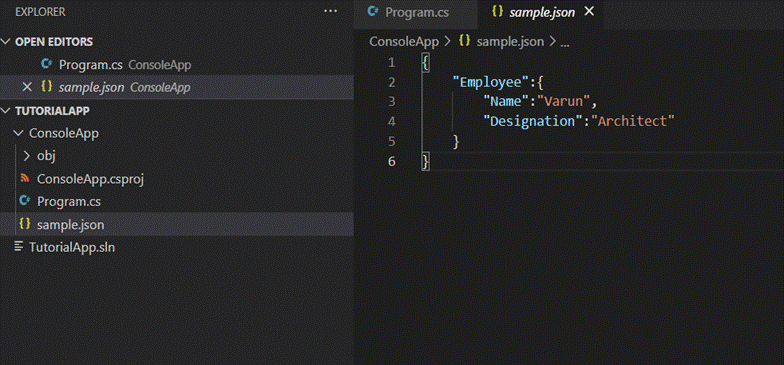
Task: Click the EXPLORER panel title
Action: tap(40, 12)
